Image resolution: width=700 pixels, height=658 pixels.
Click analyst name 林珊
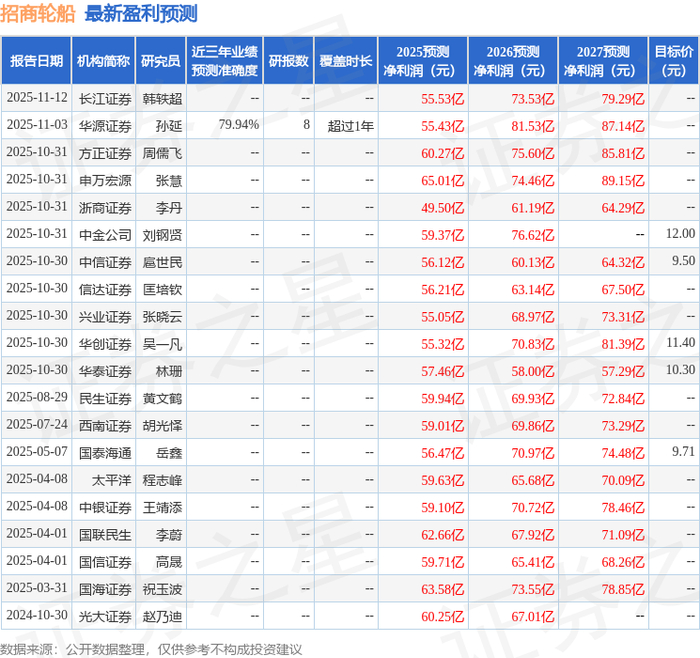169,371
